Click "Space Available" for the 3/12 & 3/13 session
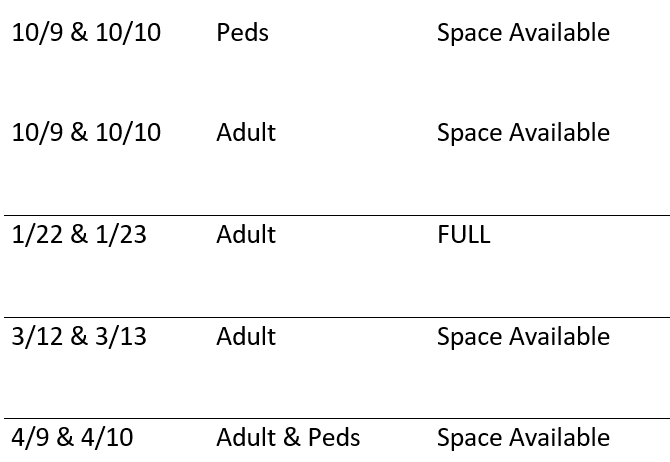This screenshot has width=670, height=462. pos(523,336)
